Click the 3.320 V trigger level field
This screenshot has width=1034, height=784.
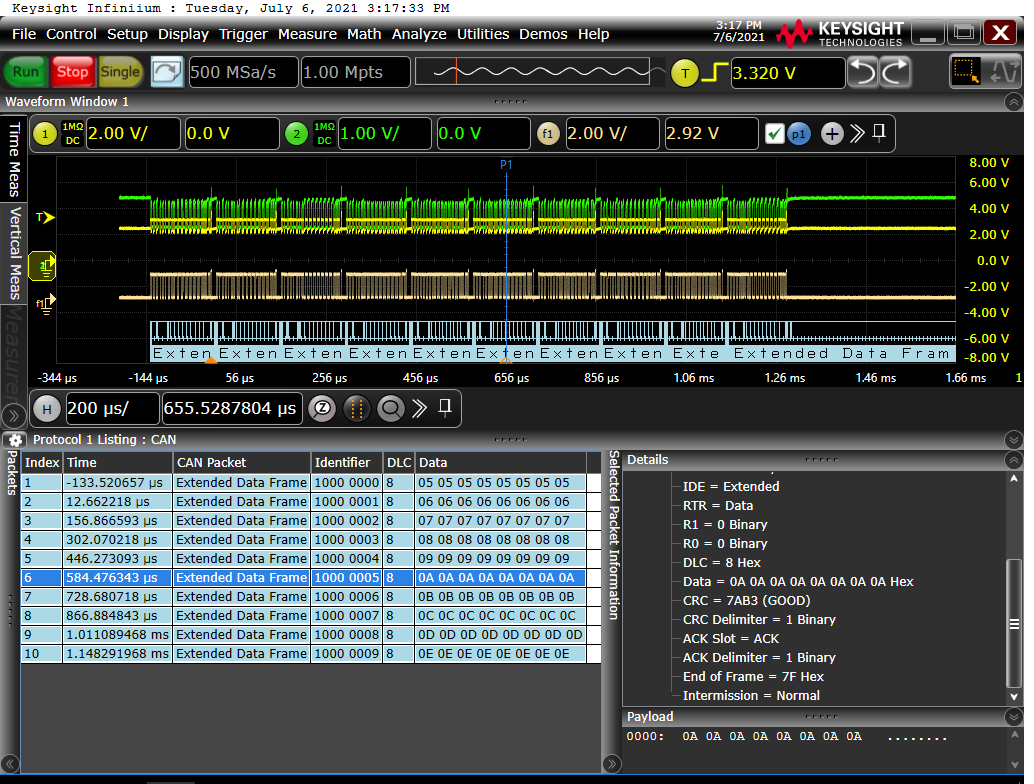pyautogui.click(x=787, y=73)
